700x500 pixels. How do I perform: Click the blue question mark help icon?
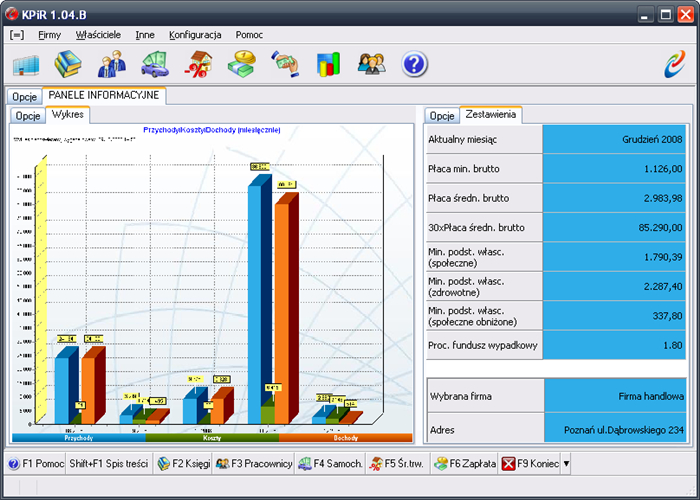pyautogui.click(x=415, y=64)
